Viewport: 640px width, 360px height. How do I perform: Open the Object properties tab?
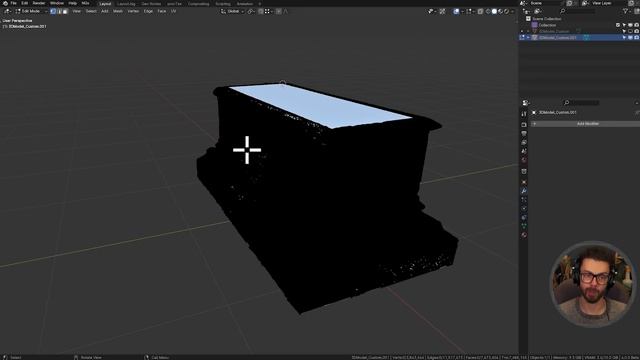click(x=524, y=182)
